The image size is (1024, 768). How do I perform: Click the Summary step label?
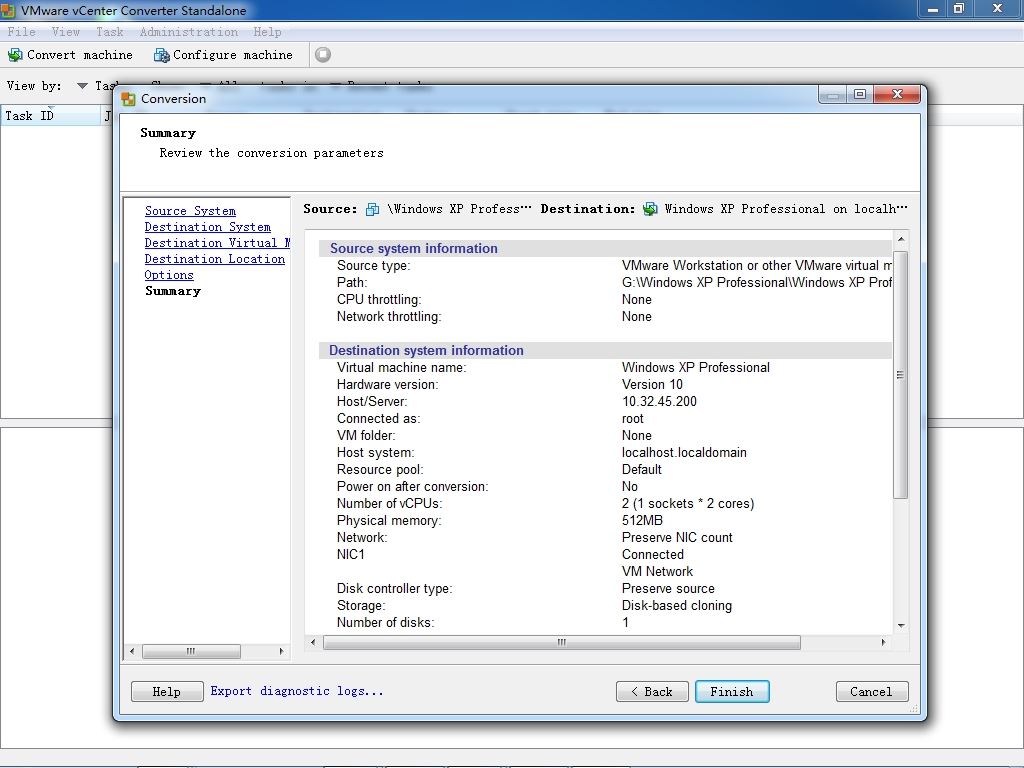173,291
